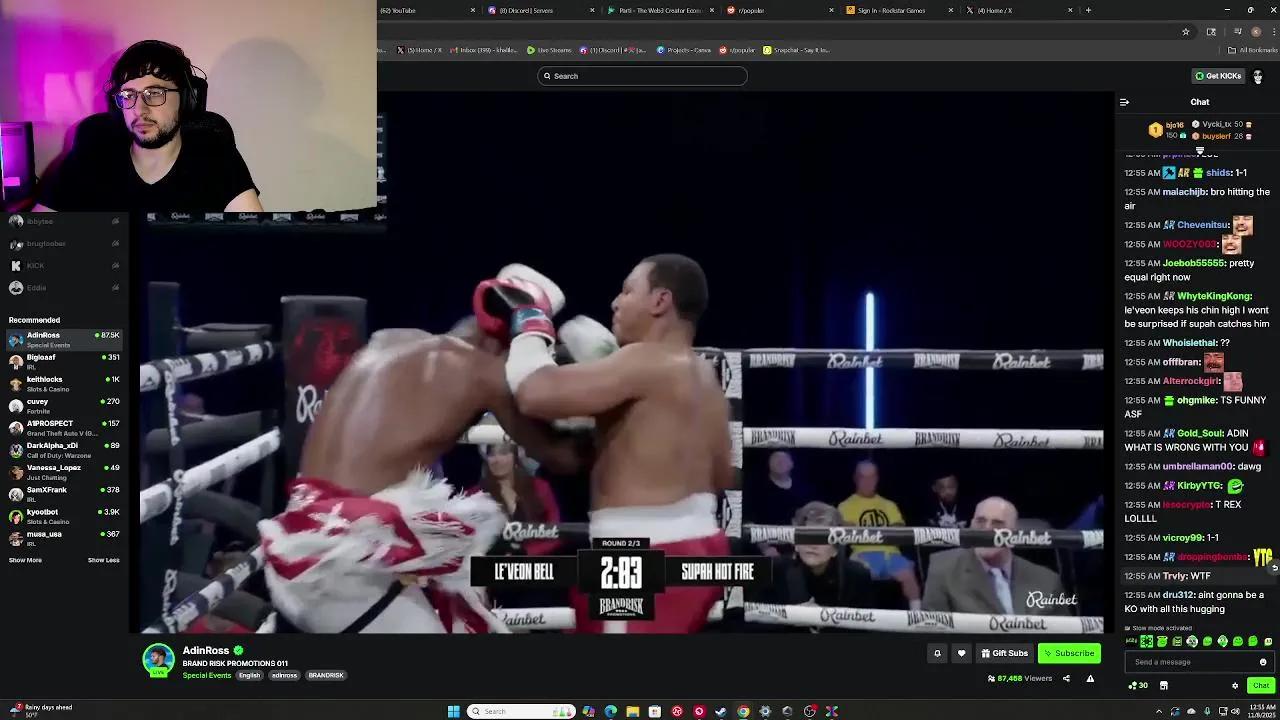Click the Gmail Inbox bookmark
Image resolution: width=1280 pixels, height=720 pixels.
(482, 50)
